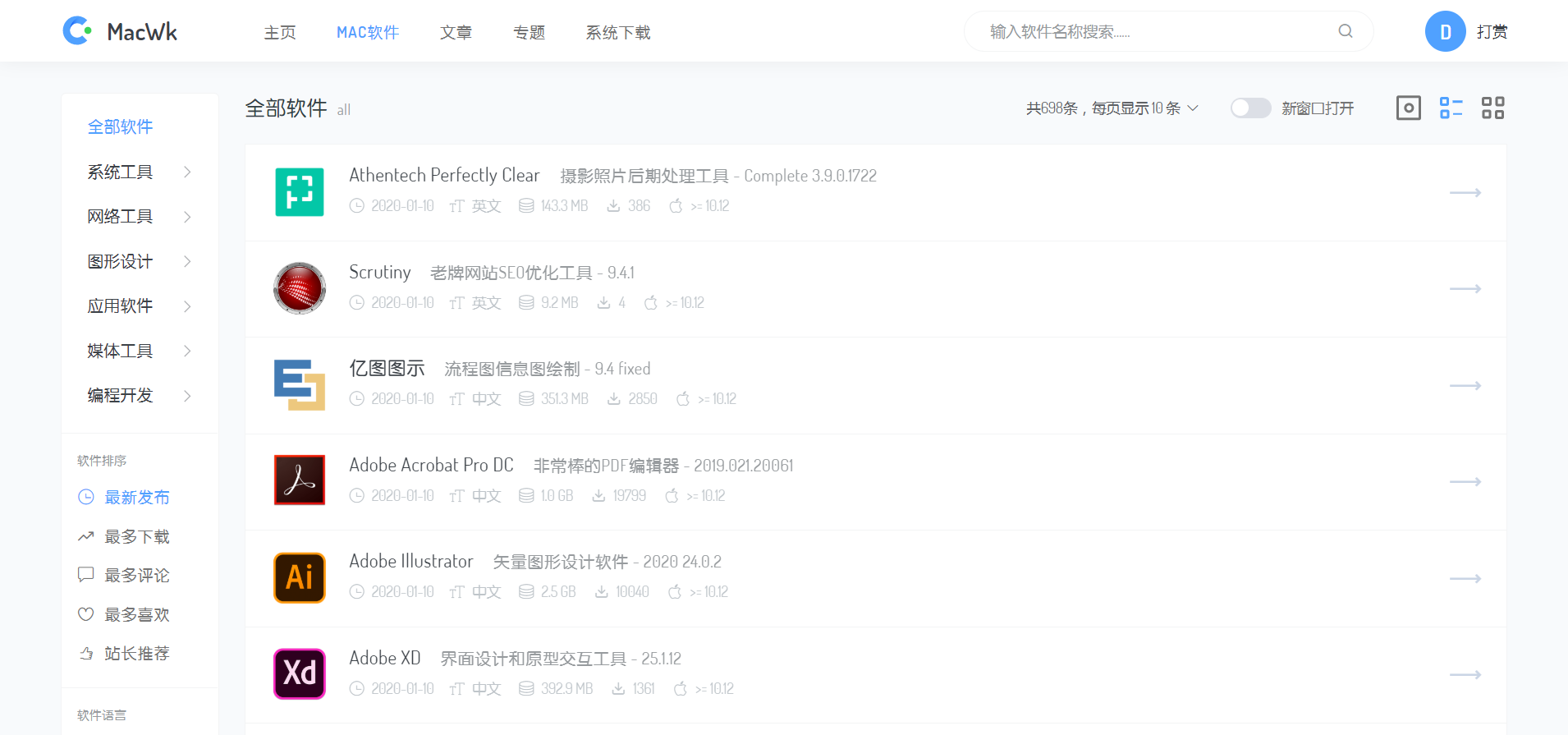Open the user avatar D

(1445, 31)
